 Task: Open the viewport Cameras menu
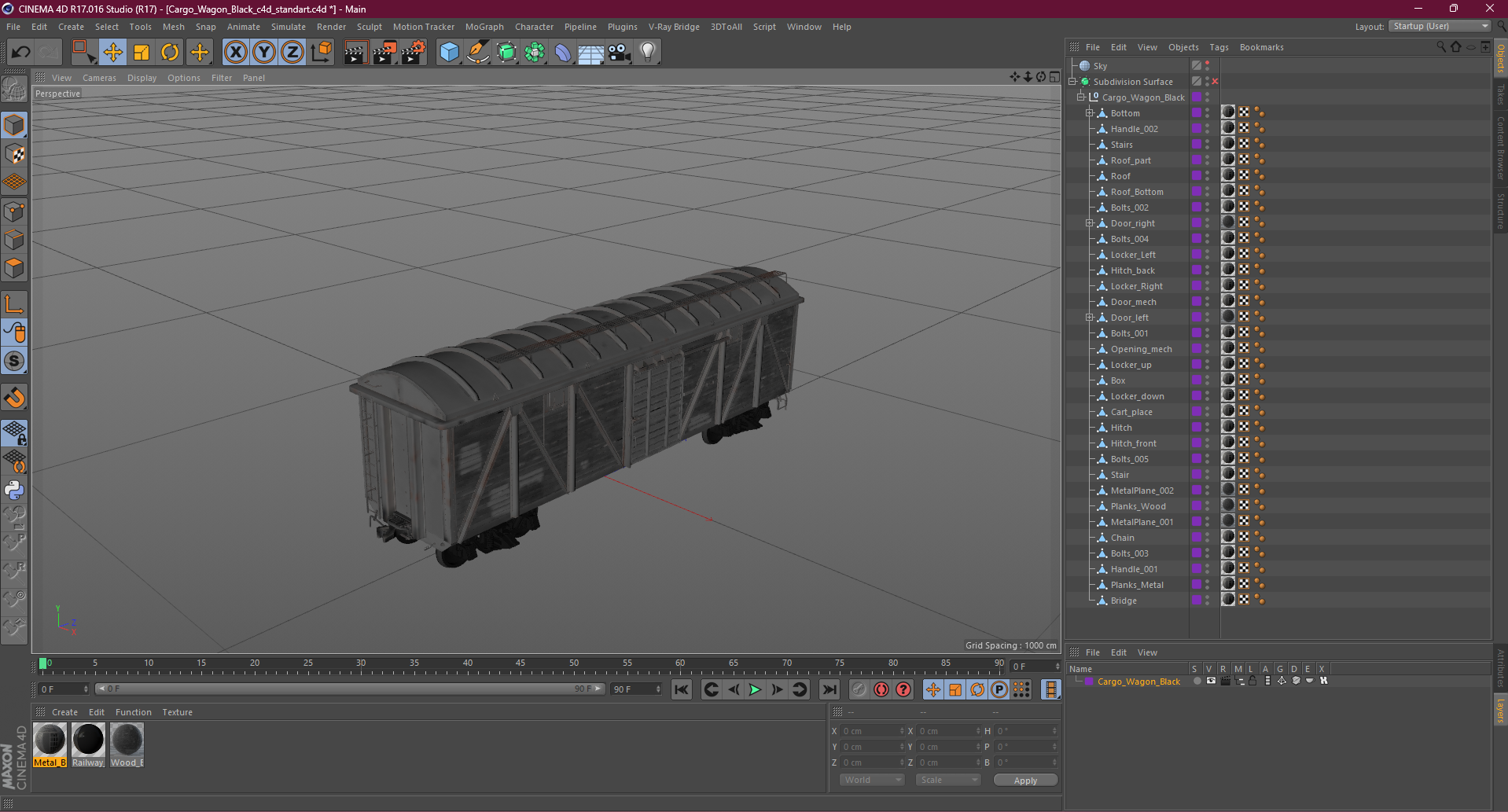pos(99,78)
